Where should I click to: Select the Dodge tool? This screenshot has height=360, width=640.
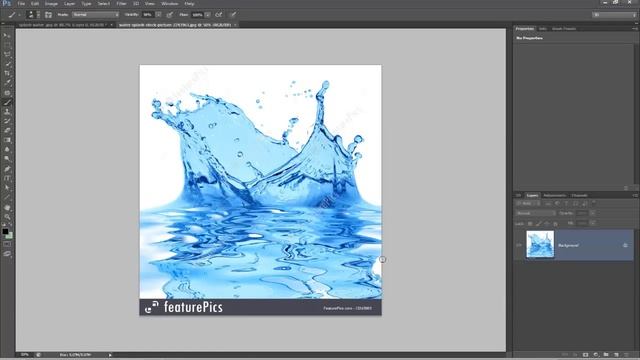coord(7,159)
